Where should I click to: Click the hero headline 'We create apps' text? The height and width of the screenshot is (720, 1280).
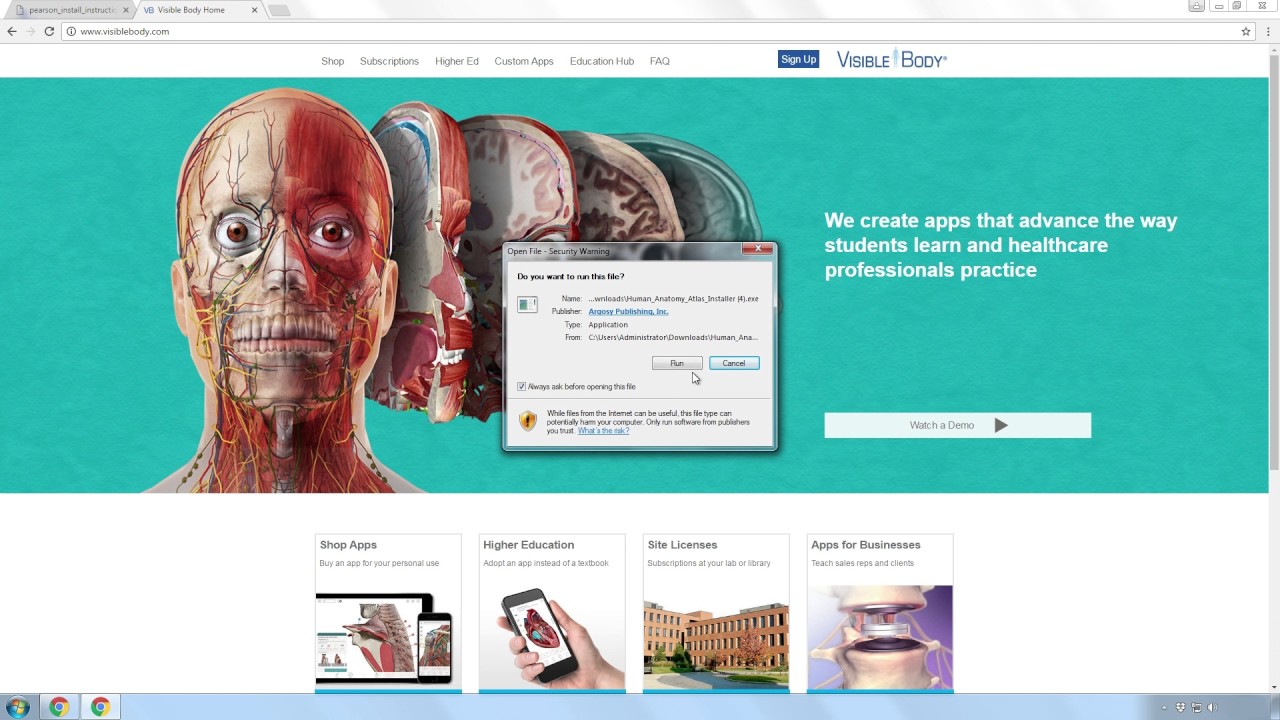coord(1000,245)
